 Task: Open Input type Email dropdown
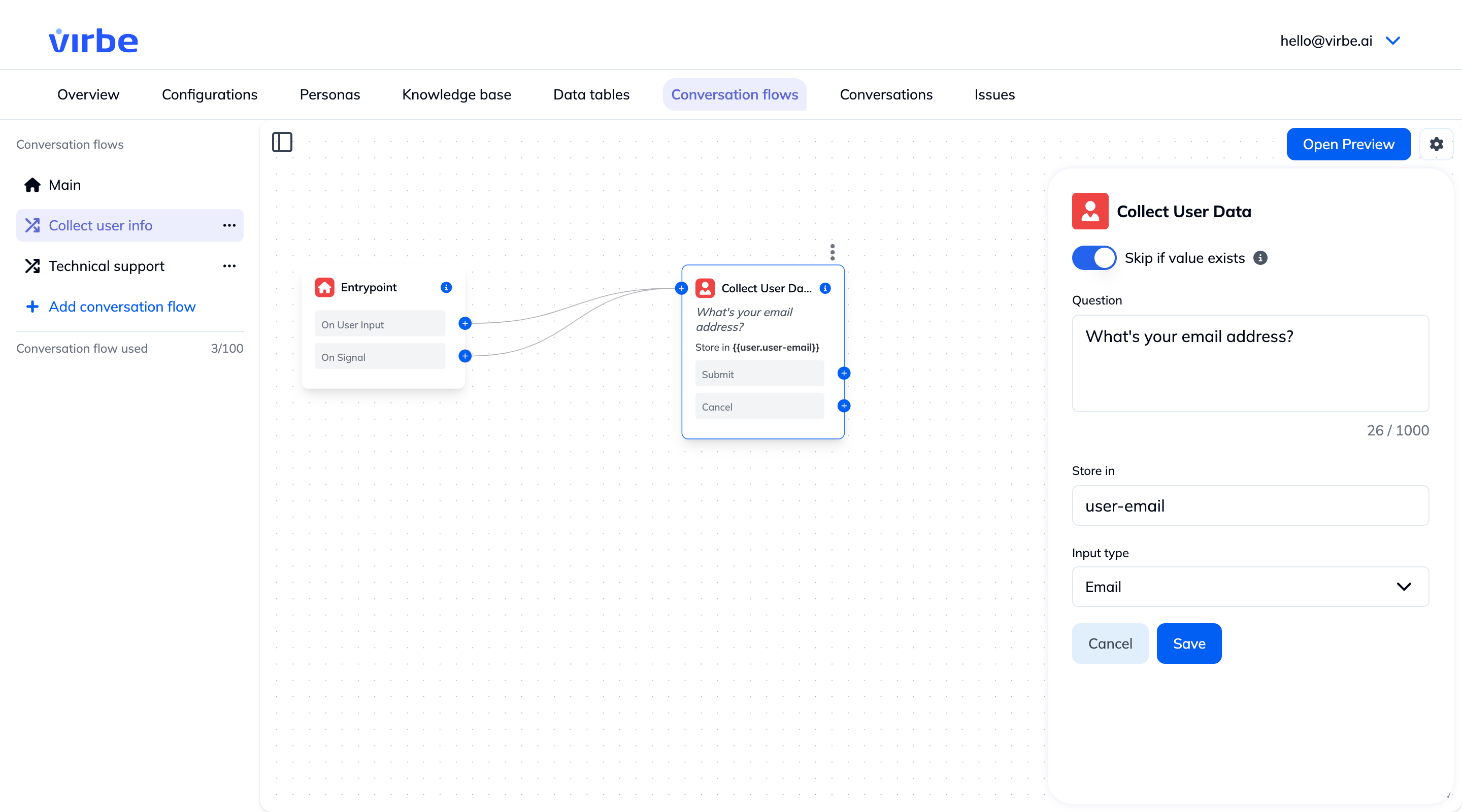coord(1250,587)
